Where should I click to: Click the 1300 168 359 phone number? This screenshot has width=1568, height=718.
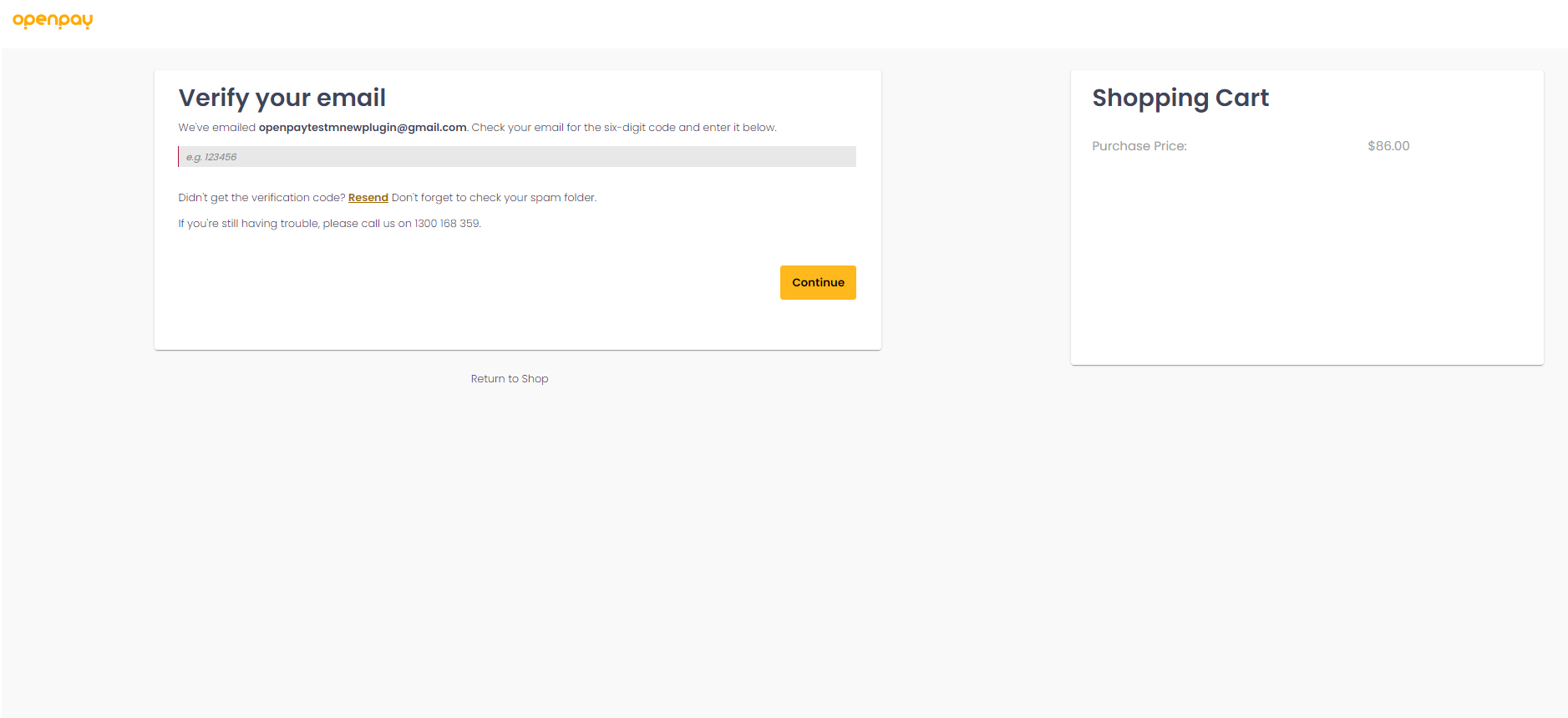tap(447, 224)
